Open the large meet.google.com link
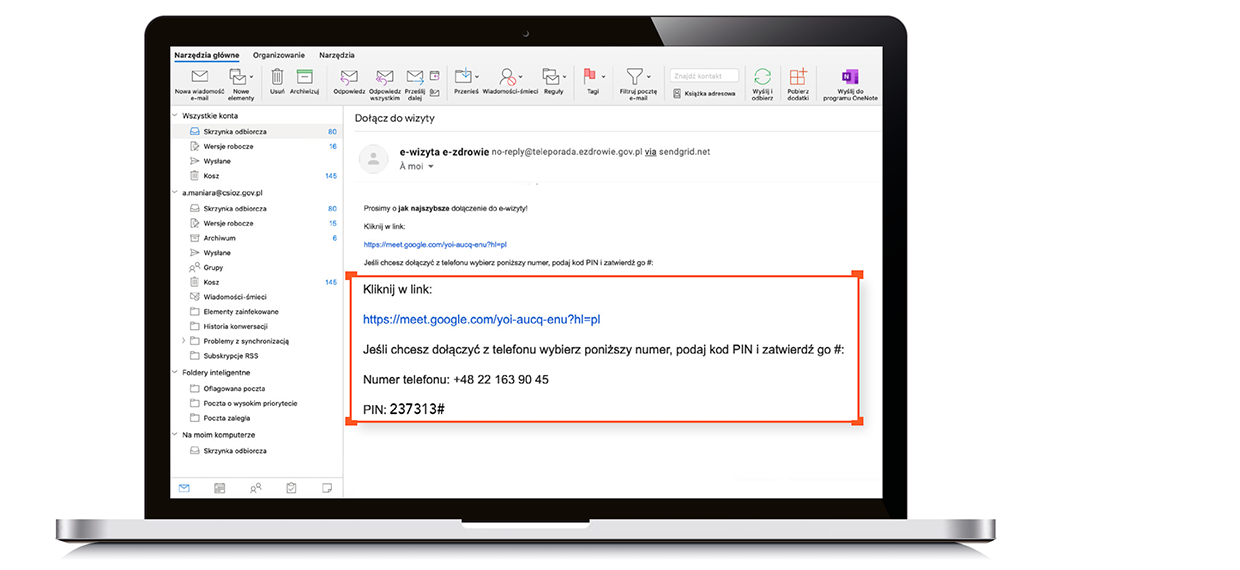This screenshot has height=570, width=1240. [481, 320]
